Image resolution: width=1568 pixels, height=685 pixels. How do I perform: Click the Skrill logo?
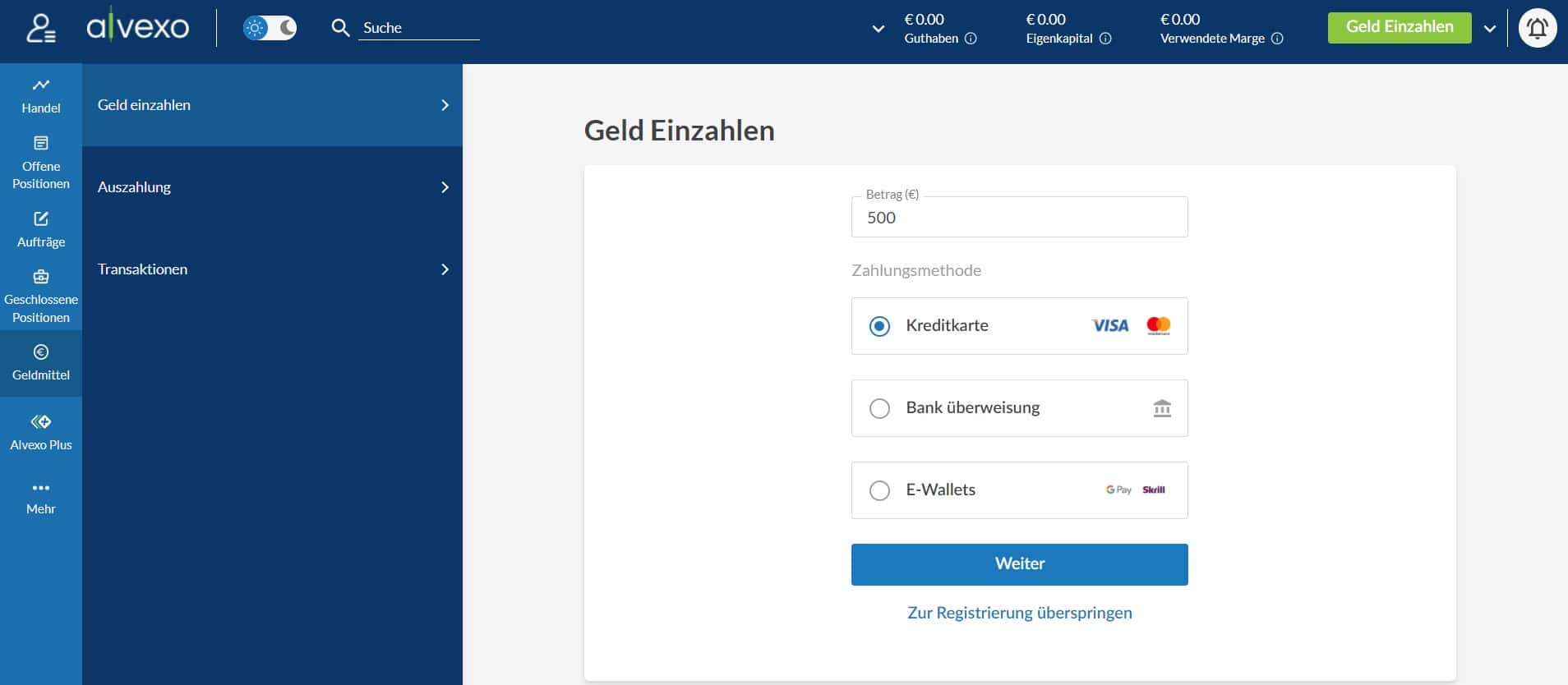[1154, 490]
